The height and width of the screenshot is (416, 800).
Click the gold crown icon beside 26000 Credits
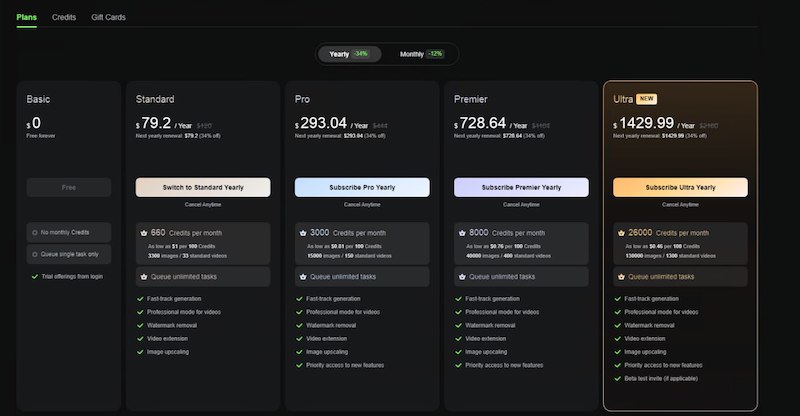620,233
